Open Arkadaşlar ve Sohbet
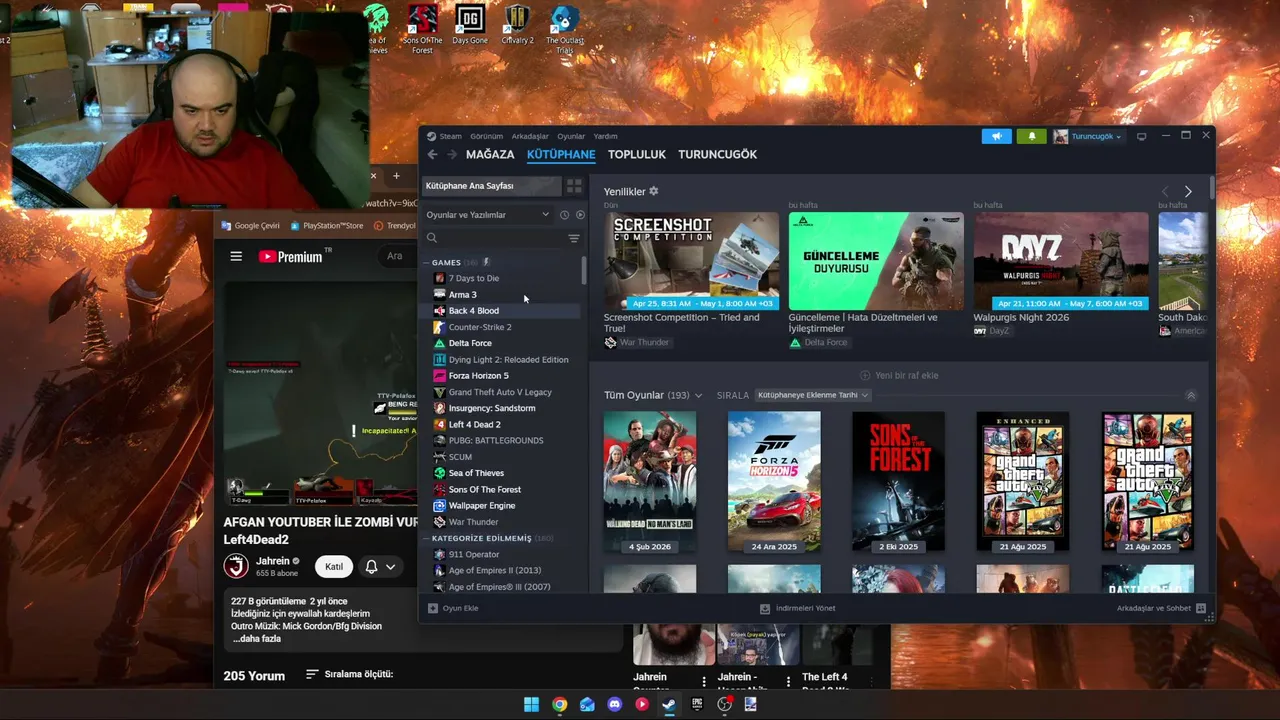The height and width of the screenshot is (720, 1280). point(1161,608)
